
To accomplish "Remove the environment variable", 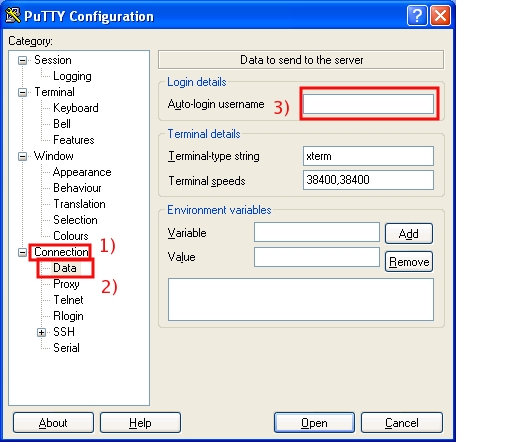I will click(x=409, y=262).
